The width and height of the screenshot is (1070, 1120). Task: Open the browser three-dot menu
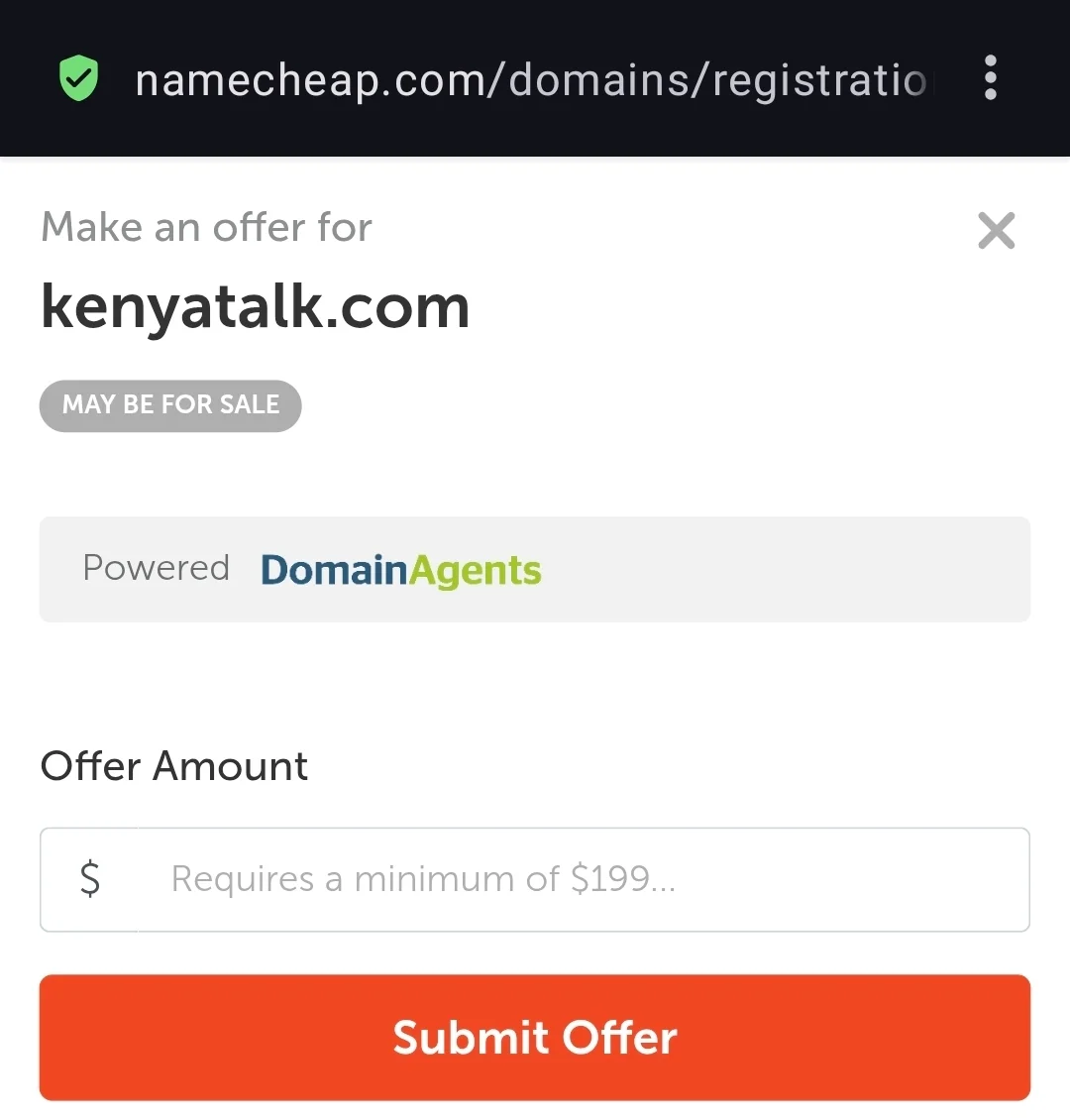[x=990, y=77]
